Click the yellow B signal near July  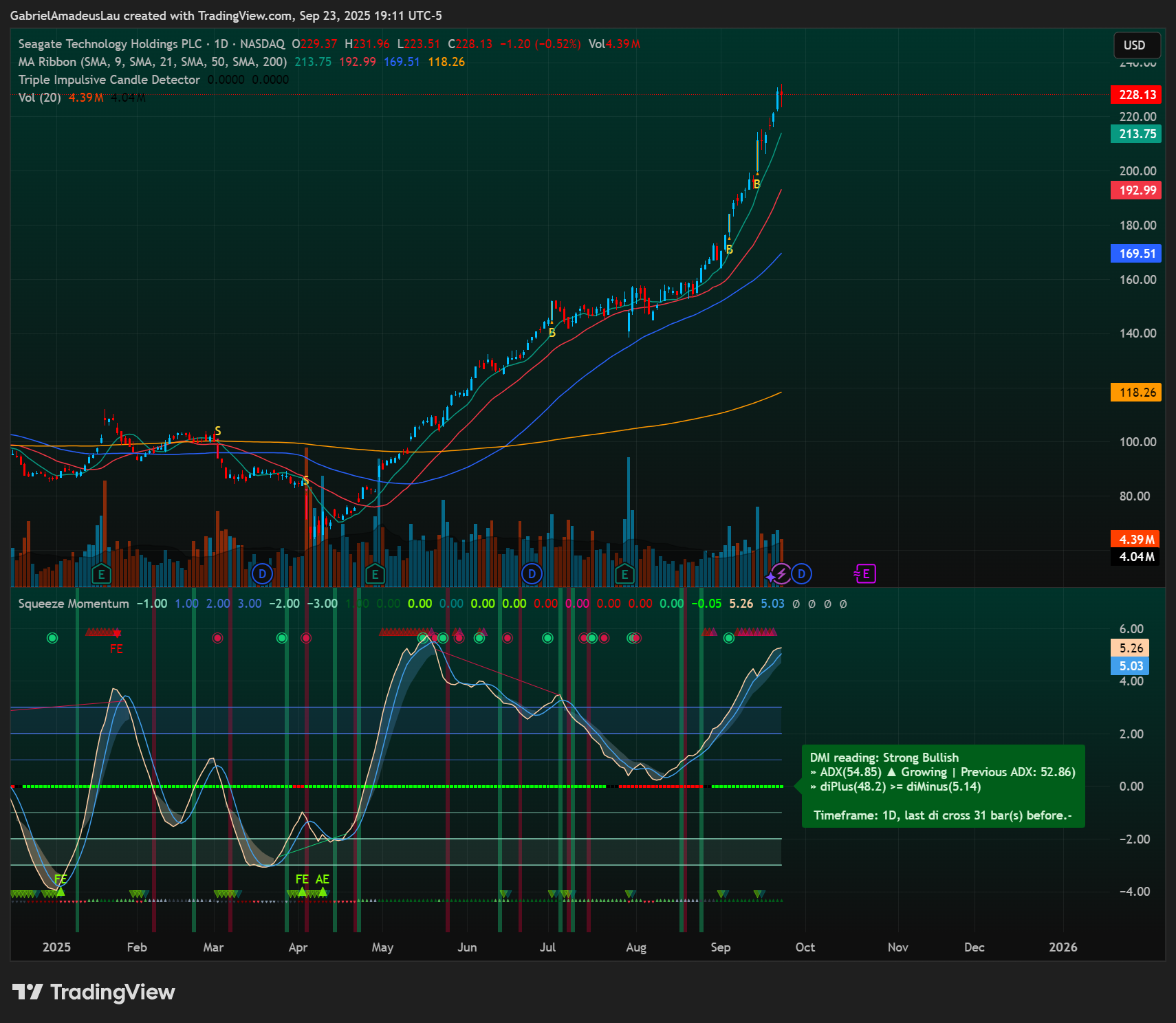click(552, 333)
